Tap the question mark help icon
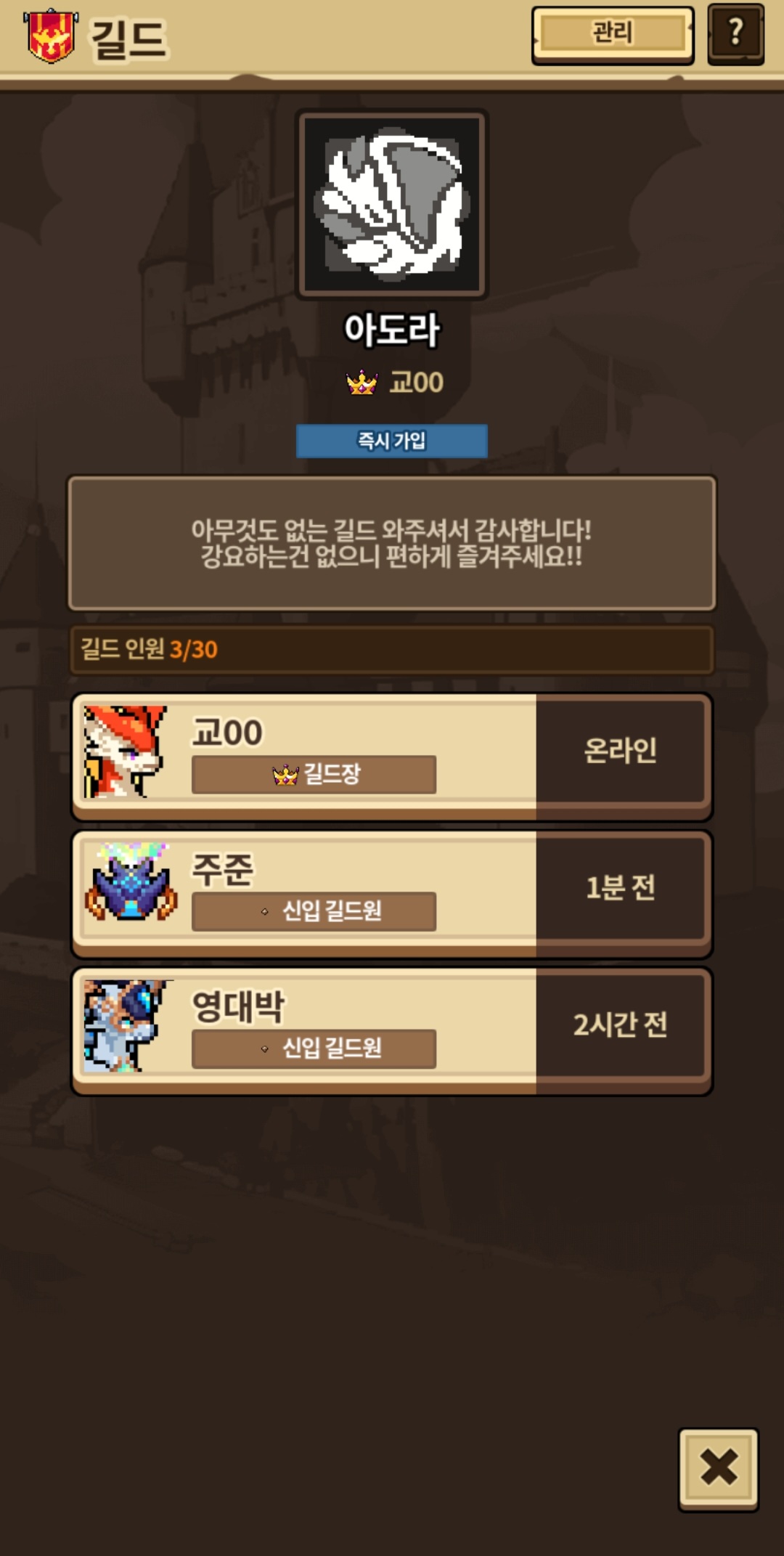 (735, 34)
